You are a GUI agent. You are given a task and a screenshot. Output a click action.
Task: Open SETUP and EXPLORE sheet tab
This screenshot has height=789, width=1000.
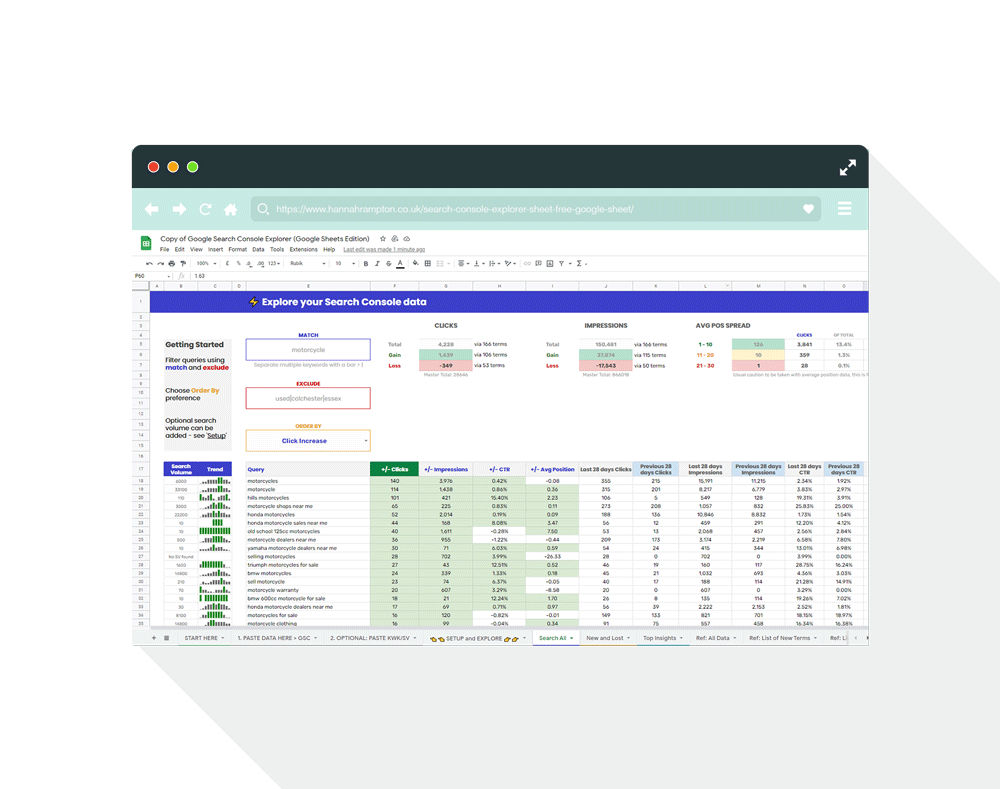tap(478, 638)
